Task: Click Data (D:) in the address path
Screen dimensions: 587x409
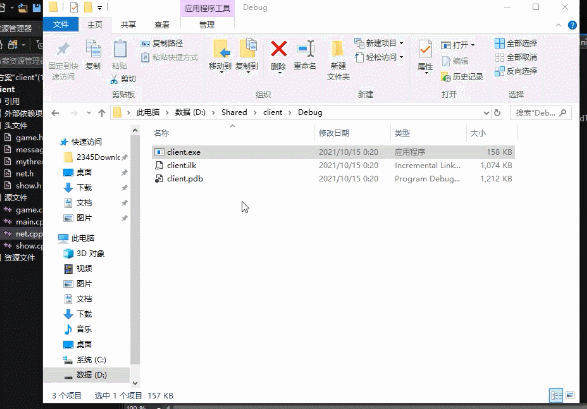Action: [190, 113]
